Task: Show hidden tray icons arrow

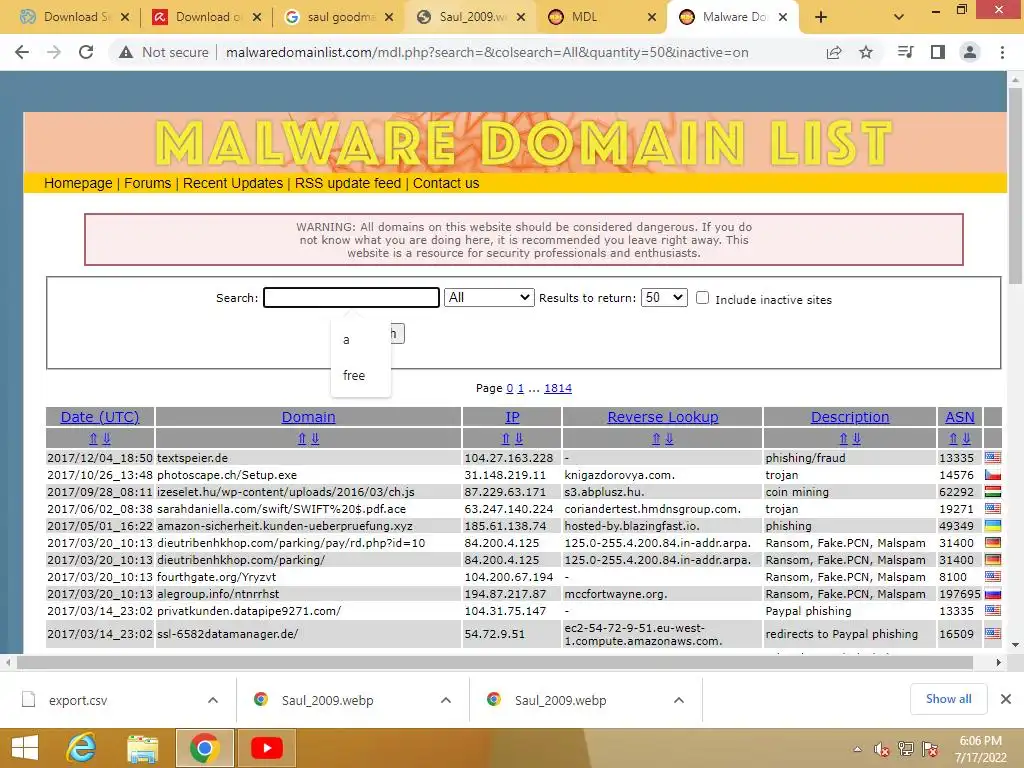Action: pyautogui.click(x=857, y=750)
